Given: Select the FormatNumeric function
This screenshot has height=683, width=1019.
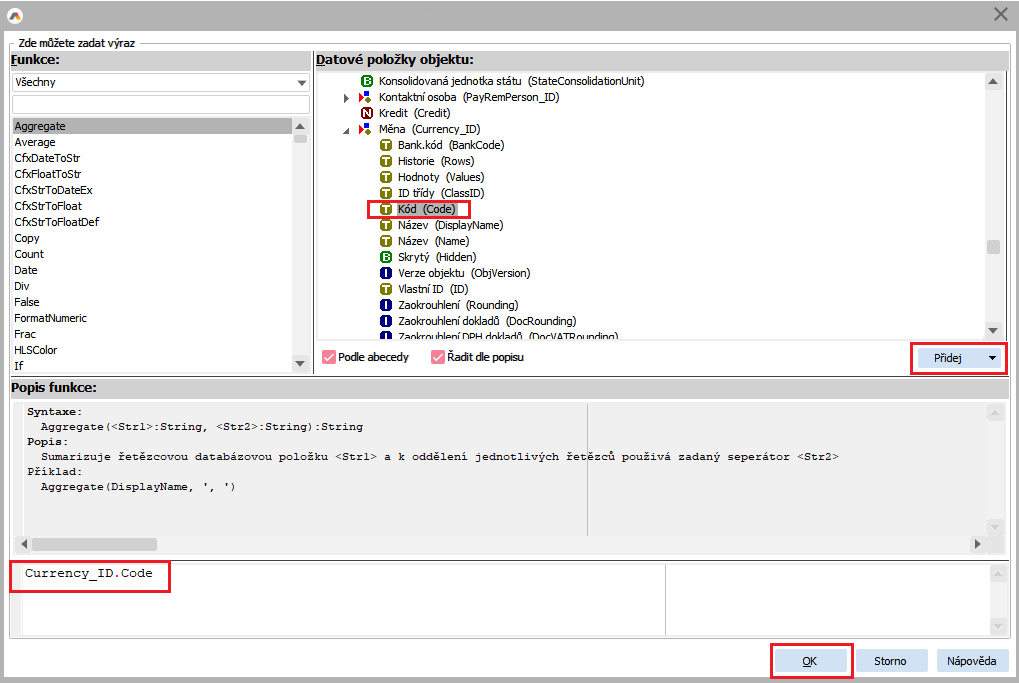Looking at the screenshot, I should [x=50, y=318].
